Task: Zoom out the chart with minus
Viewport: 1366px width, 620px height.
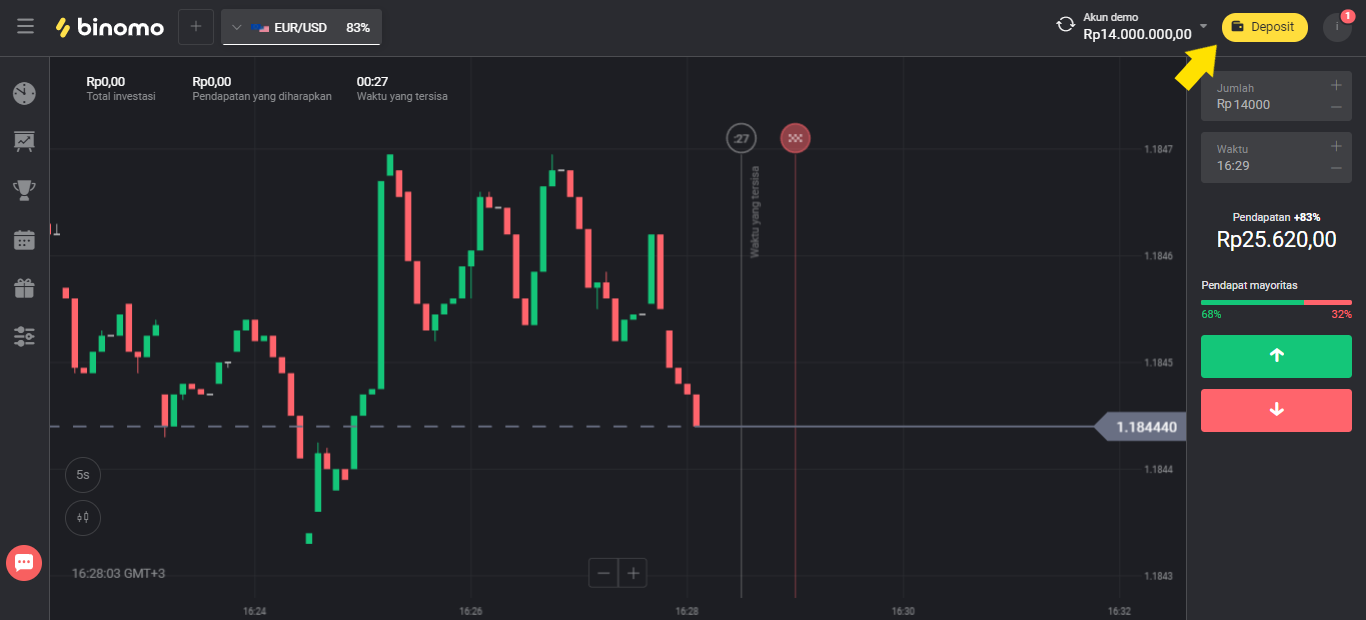Action: tap(604, 573)
